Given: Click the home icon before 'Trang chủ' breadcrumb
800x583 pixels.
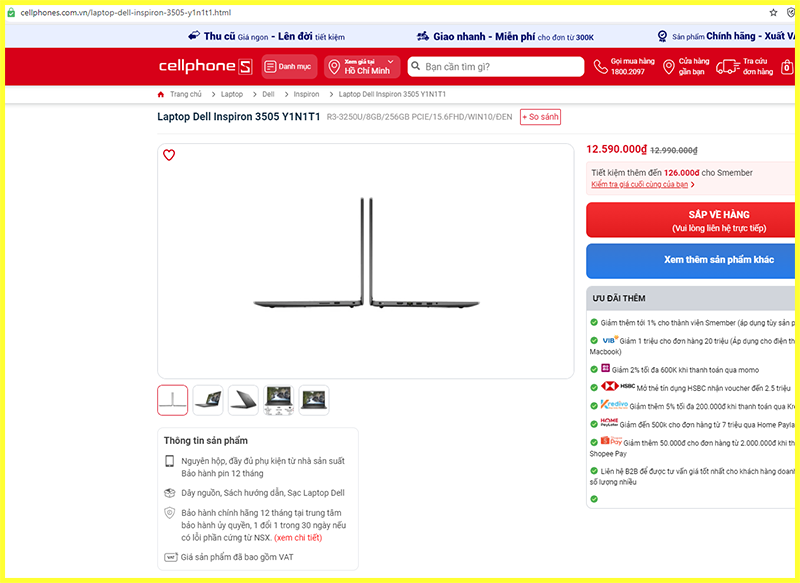Looking at the screenshot, I should [160, 94].
